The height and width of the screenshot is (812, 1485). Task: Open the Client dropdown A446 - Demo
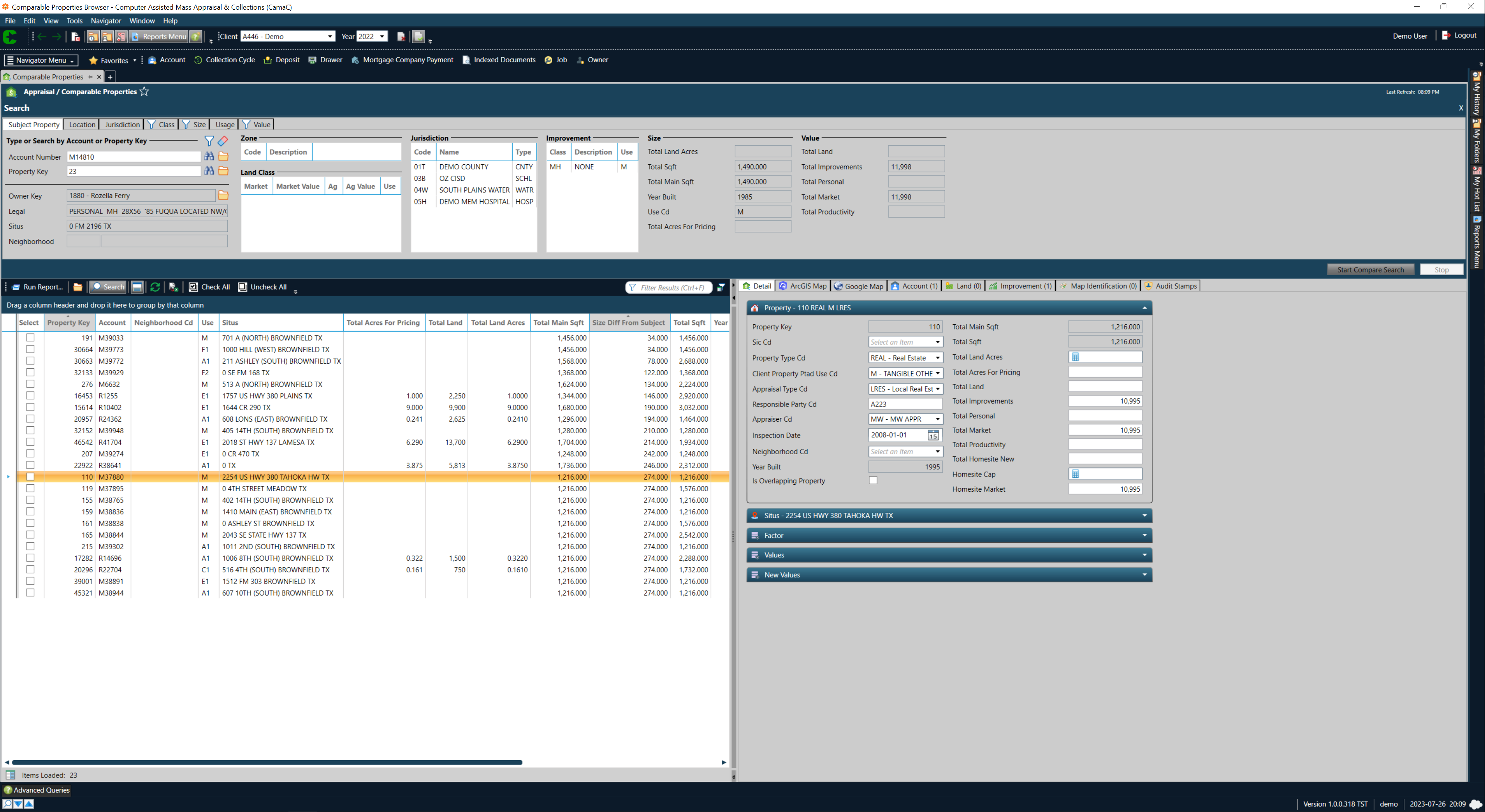tap(288, 36)
